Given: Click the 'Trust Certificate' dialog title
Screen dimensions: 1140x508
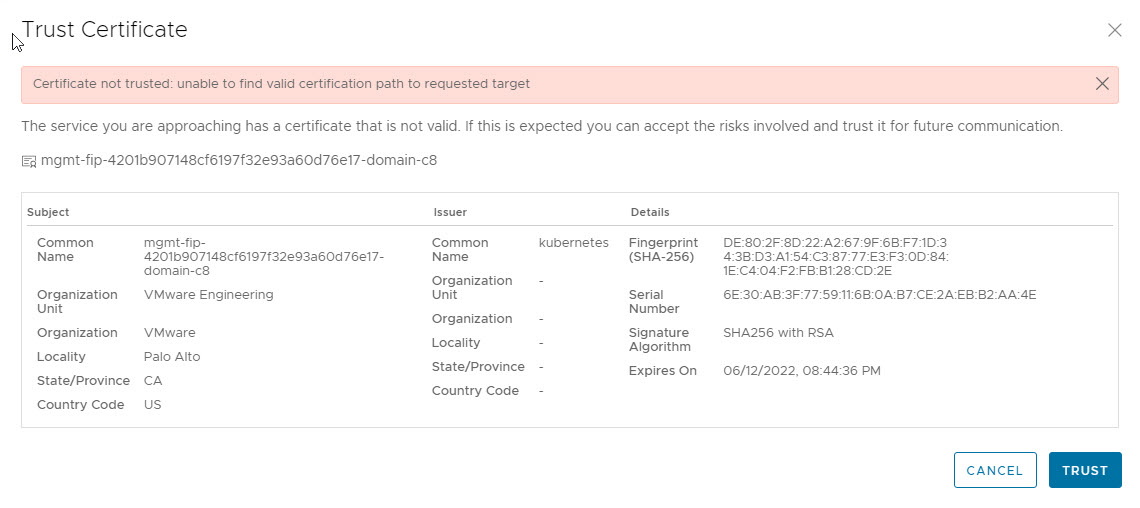Looking at the screenshot, I should pyautogui.click(x=105, y=30).
